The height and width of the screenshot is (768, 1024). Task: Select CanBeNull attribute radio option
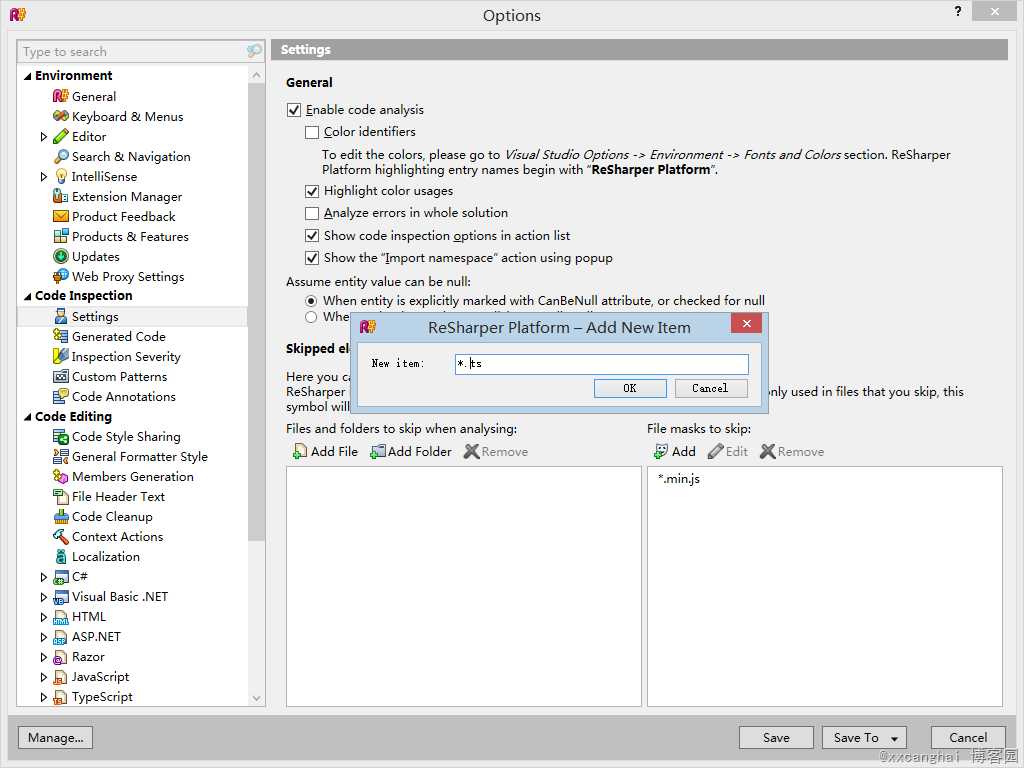pyautogui.click(x=311, y=301)
